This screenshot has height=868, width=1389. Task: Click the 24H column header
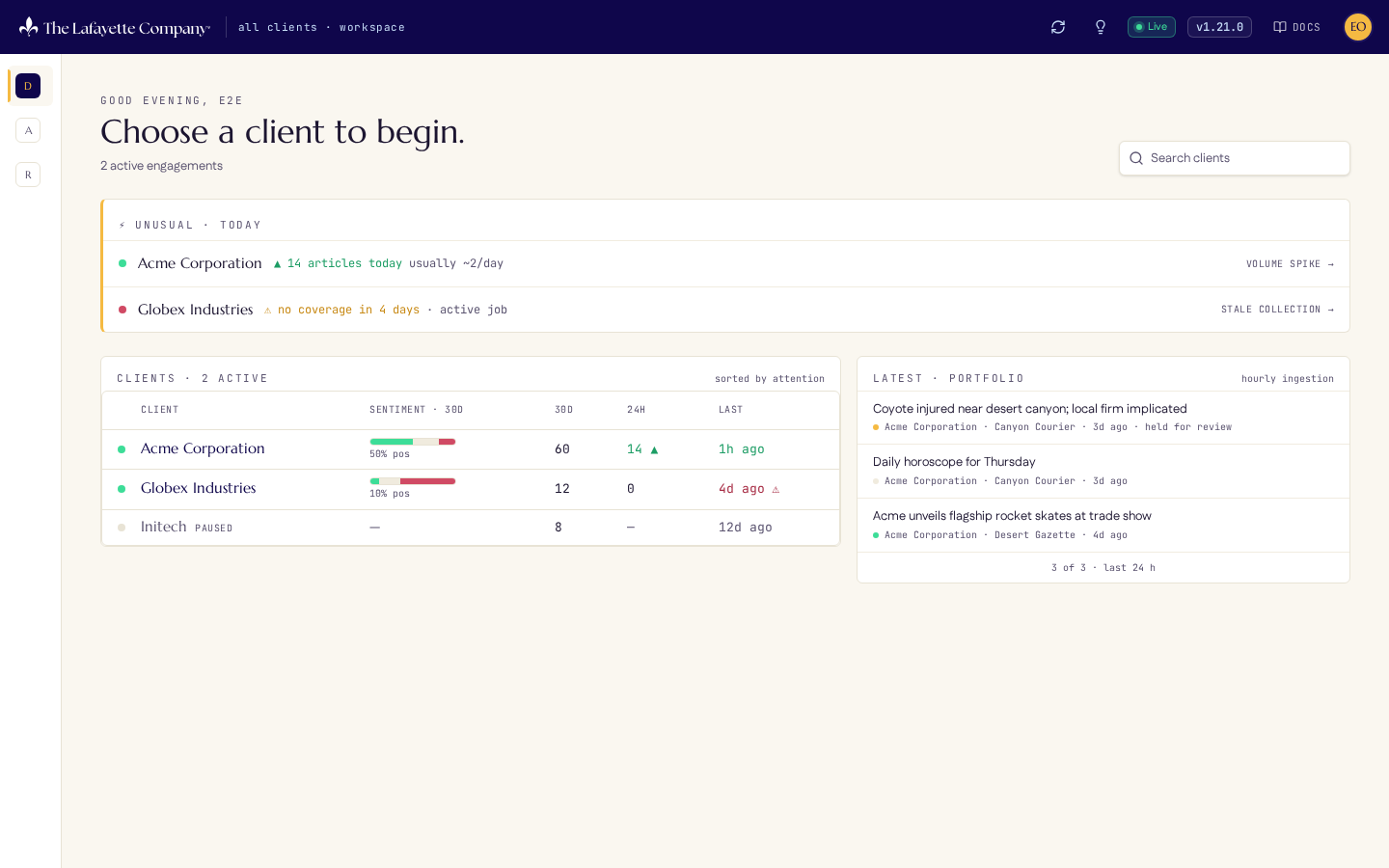pyautogui.click(x=637, y=410)
